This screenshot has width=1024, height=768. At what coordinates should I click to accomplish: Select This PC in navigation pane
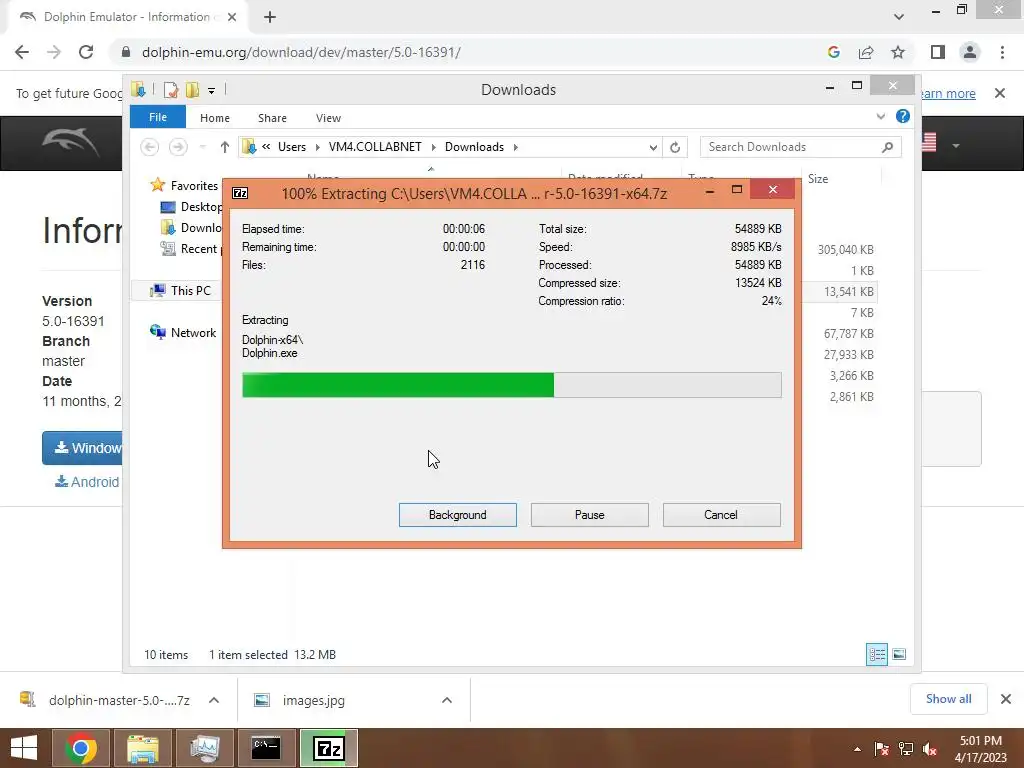click(x=181, y=291)
